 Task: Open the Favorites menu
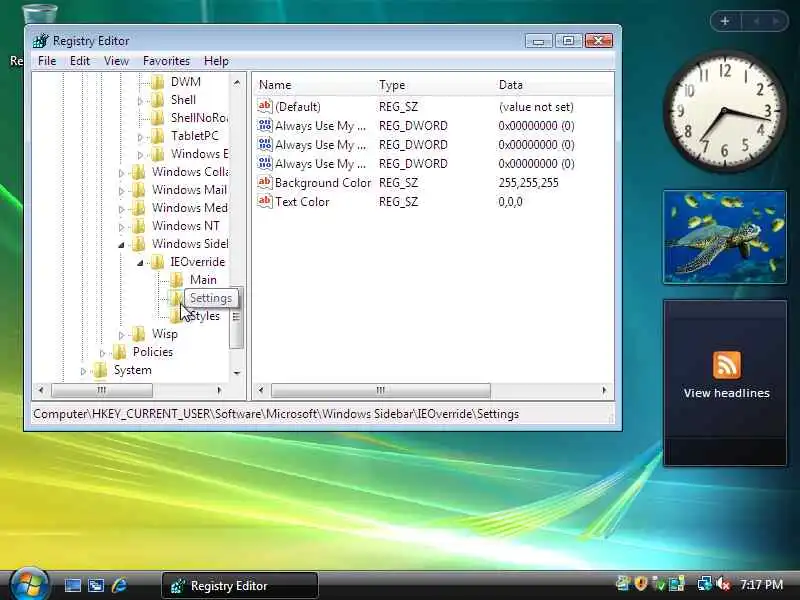pyautogui.click(x=166, y=61)
